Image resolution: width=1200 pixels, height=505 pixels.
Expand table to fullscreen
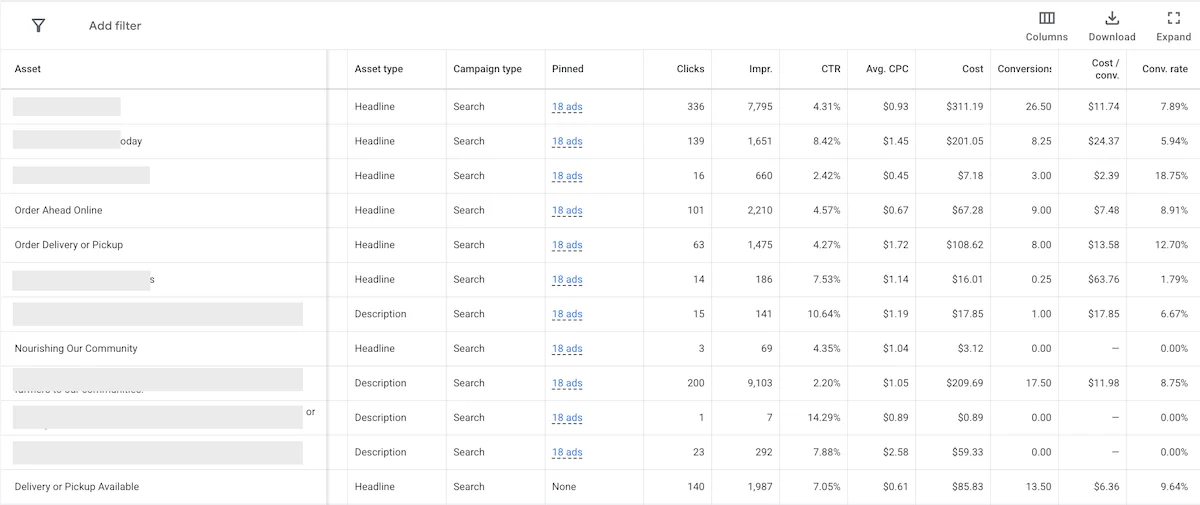tap(1174, 18)
